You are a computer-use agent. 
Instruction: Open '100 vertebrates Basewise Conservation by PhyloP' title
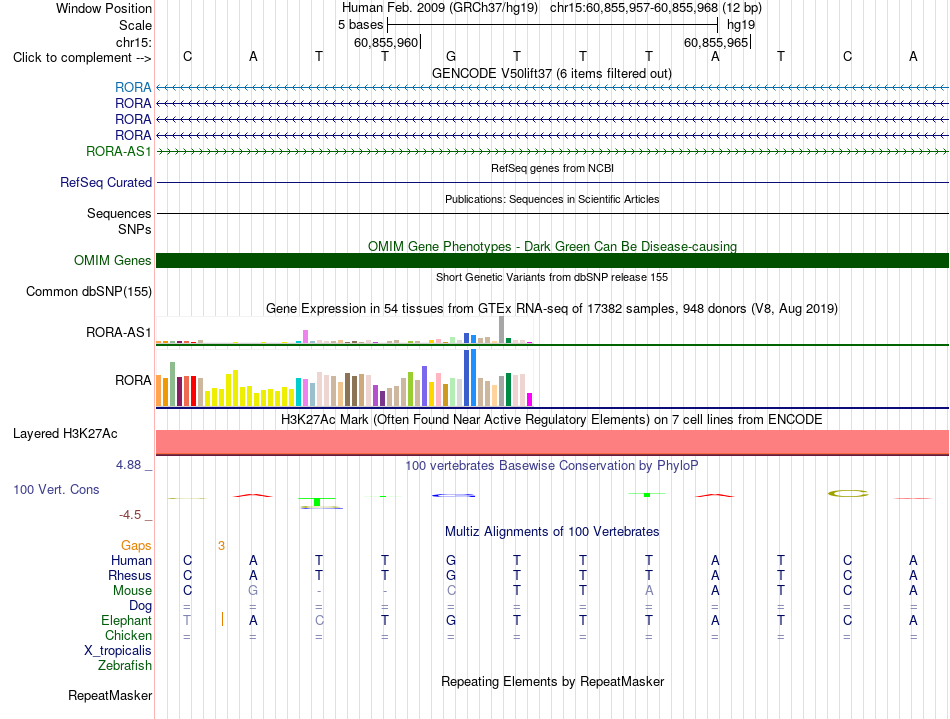pyautogui.click(x=552, y=465)
